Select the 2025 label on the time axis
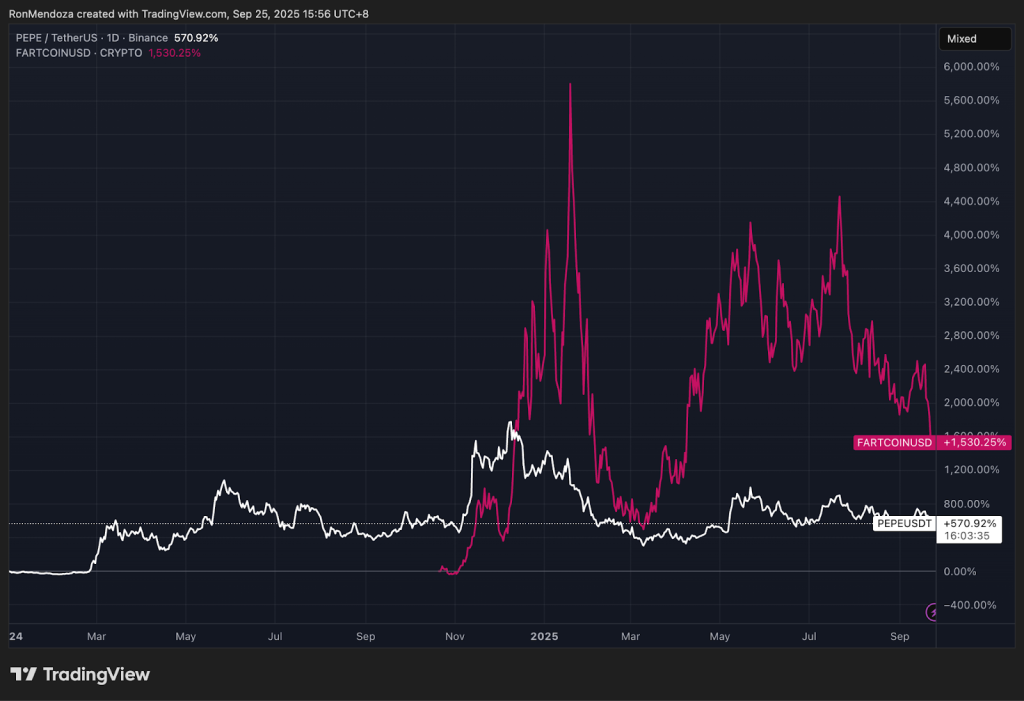1024x701 pixels. click(544, 636)
